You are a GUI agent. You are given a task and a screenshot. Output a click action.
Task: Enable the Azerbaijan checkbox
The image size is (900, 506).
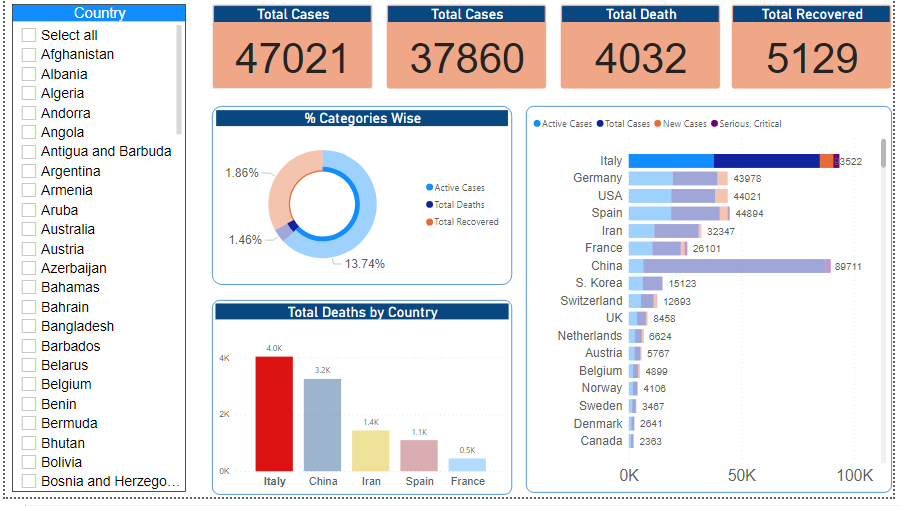point(29,268)
